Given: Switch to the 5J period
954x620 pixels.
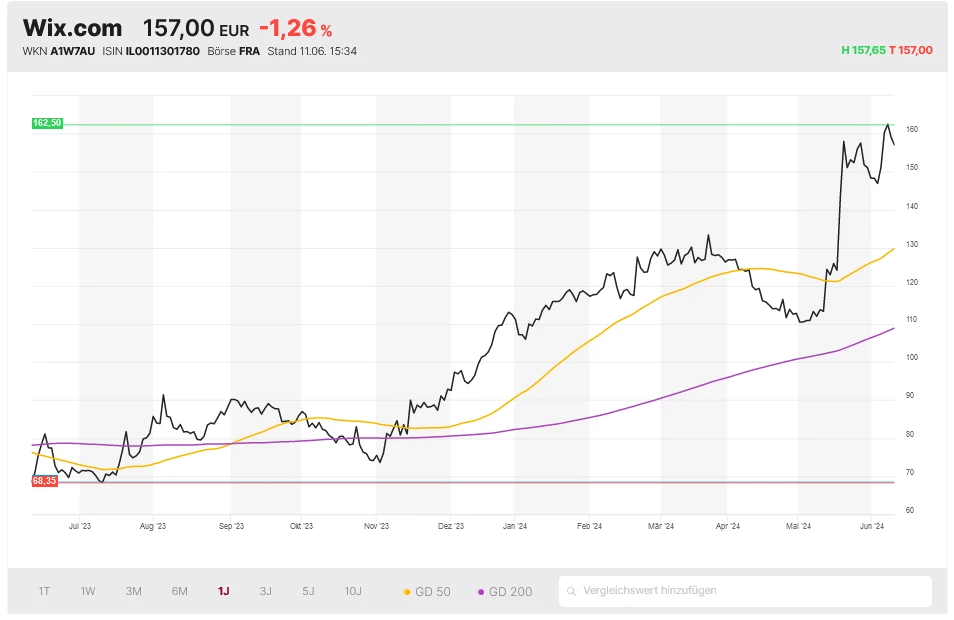Looking at the screenshot, I should tap(309, 591).
